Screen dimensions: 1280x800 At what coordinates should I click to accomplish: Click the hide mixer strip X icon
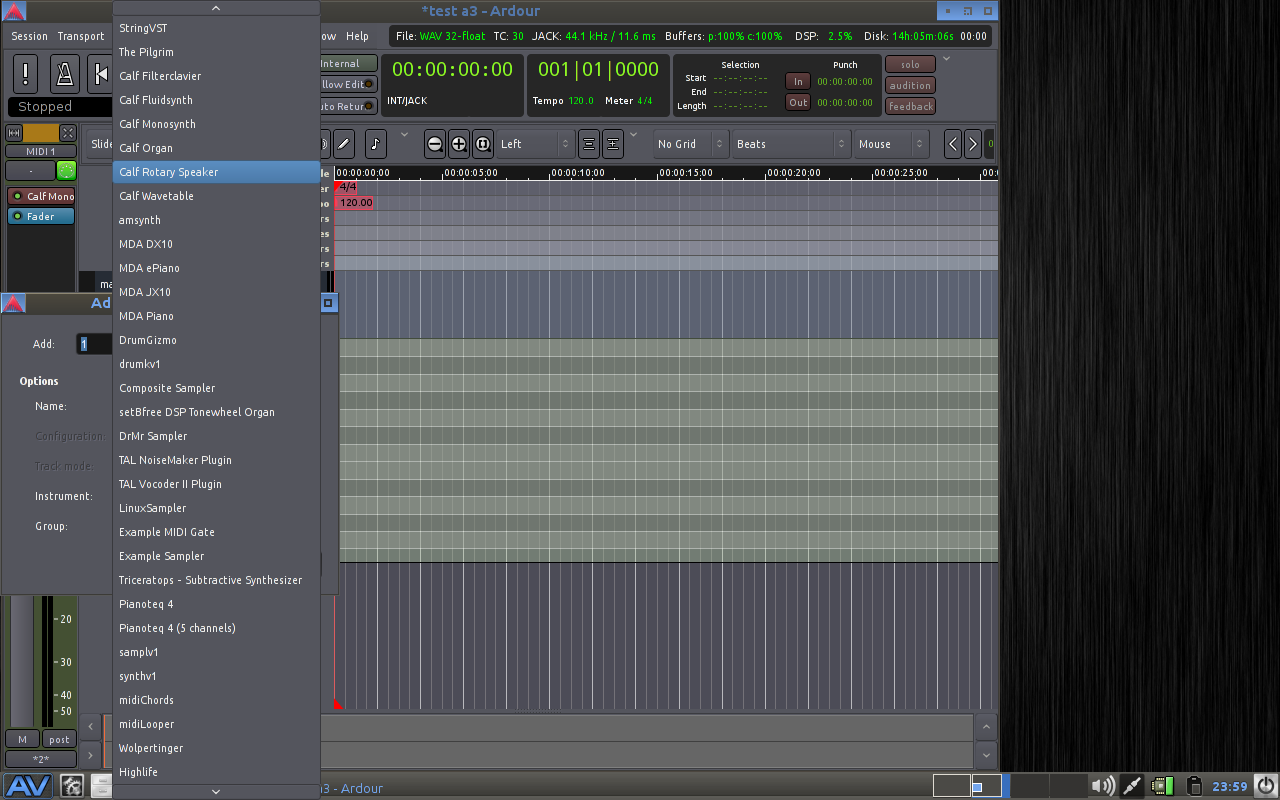[68, 132]
